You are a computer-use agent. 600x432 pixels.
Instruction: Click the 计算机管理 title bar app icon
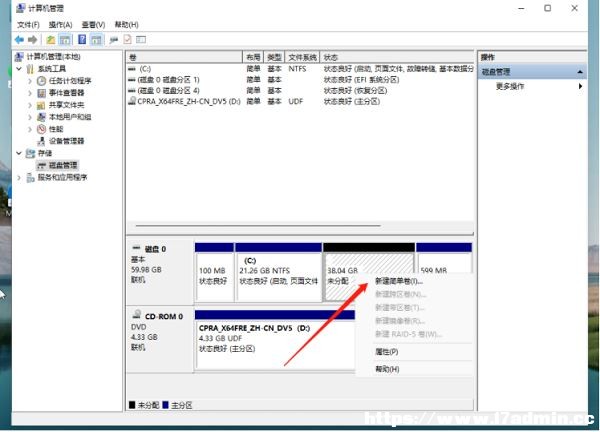[x=21, y=8]
